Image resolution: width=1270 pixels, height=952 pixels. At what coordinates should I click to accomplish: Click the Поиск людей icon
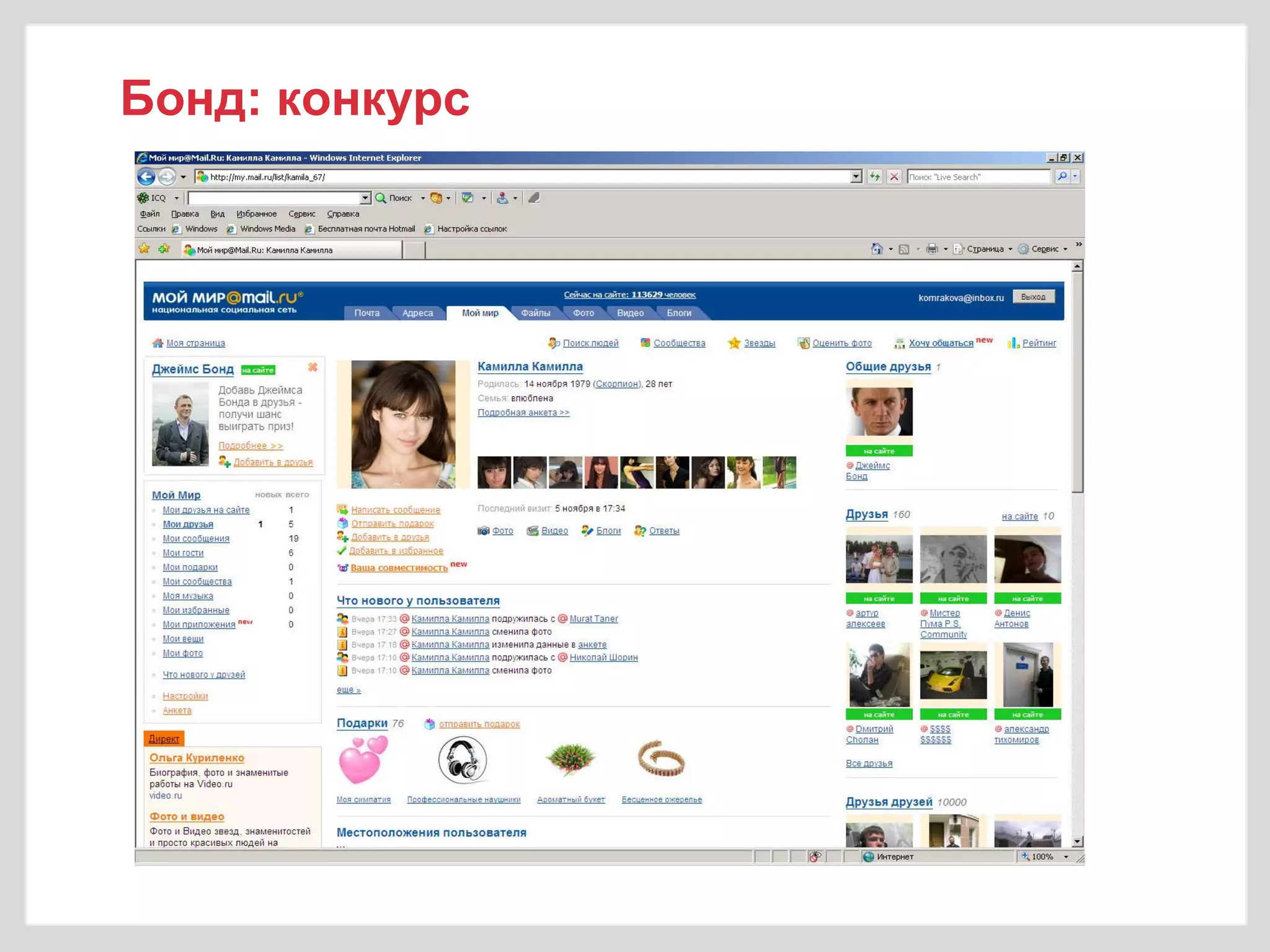(554, 343)
